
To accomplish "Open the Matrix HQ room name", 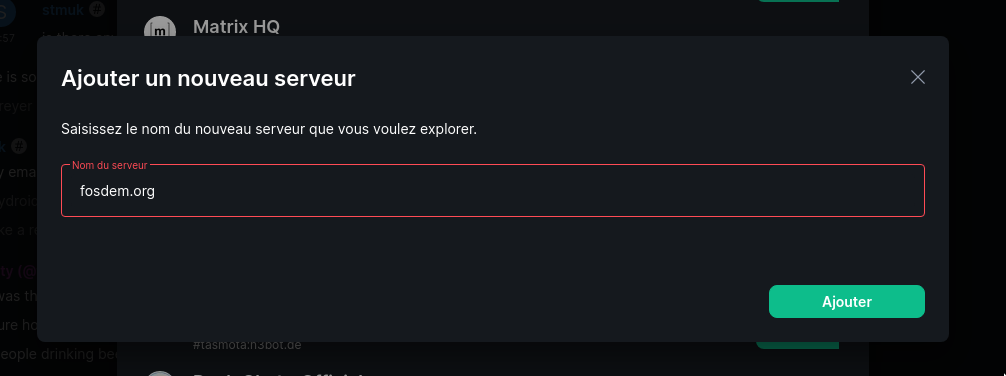I will [x=236, y=27].
